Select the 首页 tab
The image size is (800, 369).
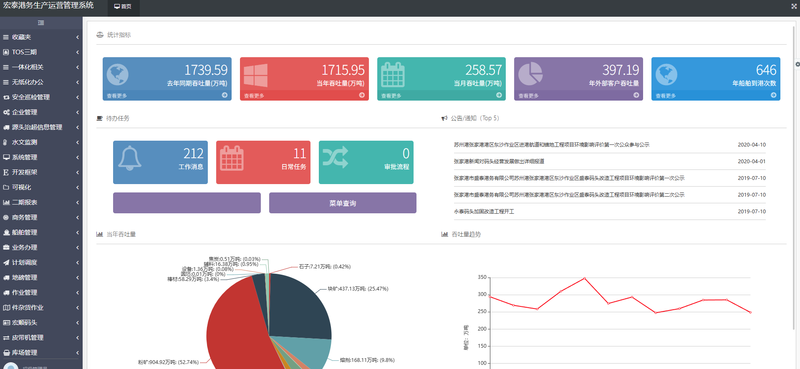pos(123,7)
